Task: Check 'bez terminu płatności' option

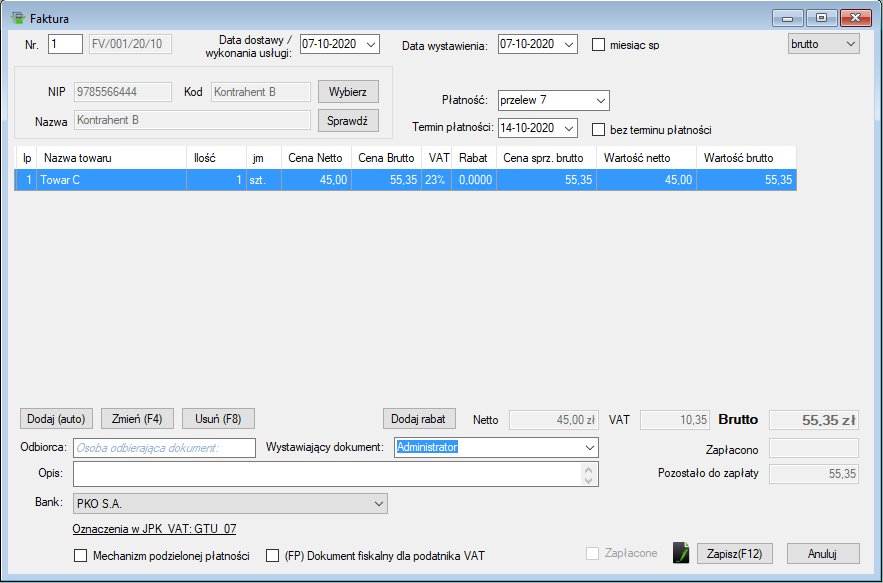Action: 599,129
